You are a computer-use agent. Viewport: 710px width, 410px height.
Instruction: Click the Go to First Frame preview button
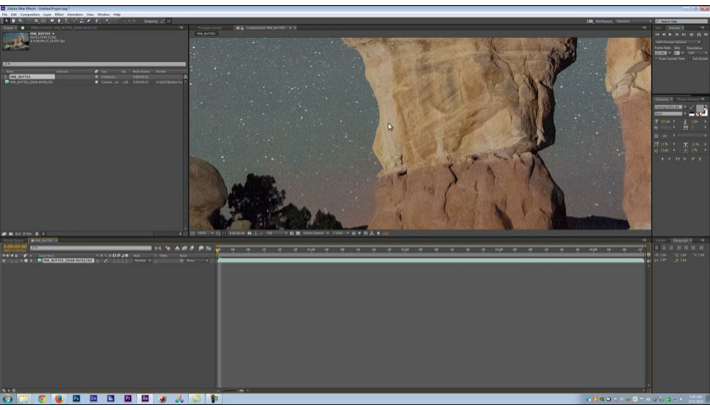tap(657, 34)
